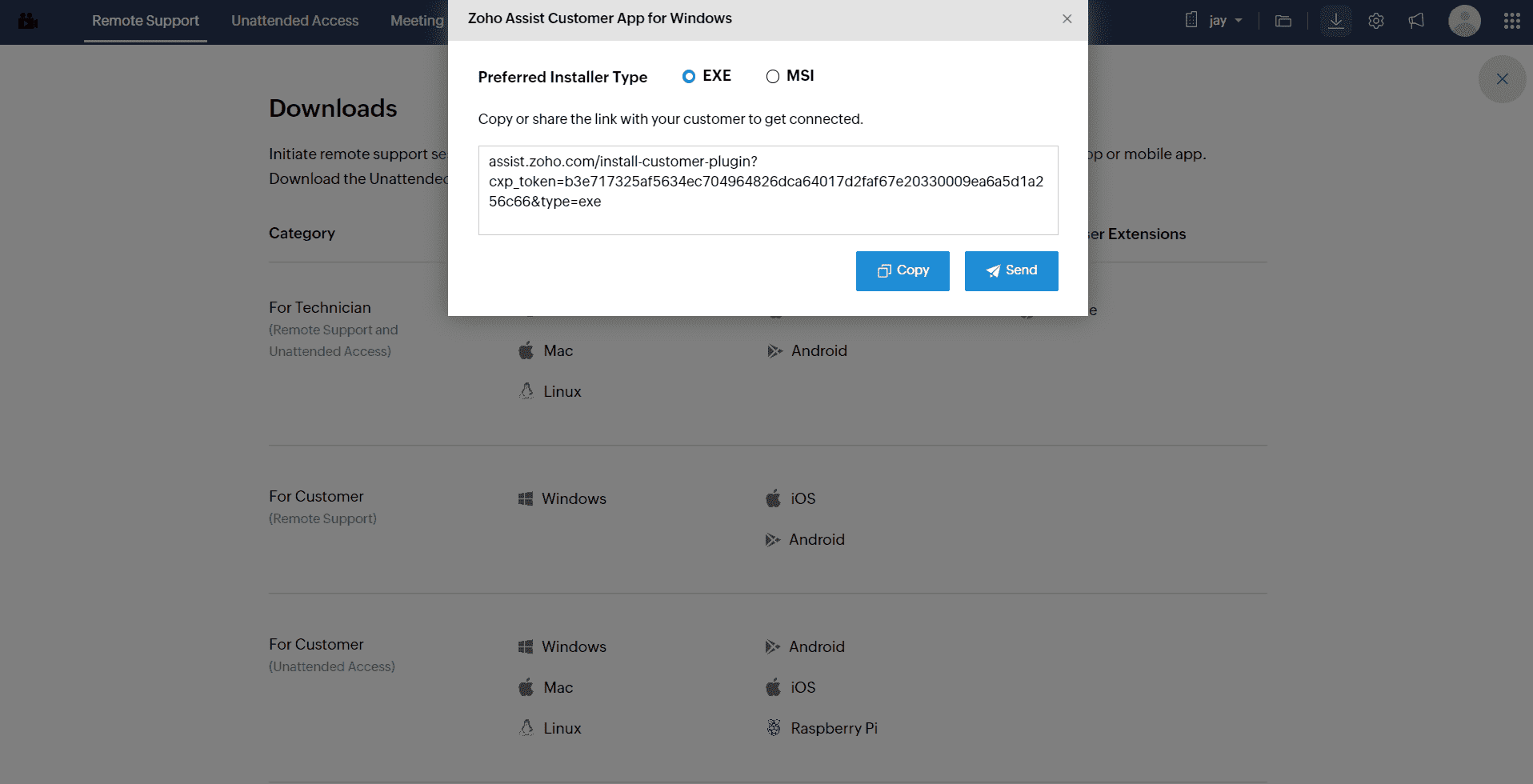Select the EXE installer type
The width and height of the screenshot is (1533, 784).
[689, 76]
